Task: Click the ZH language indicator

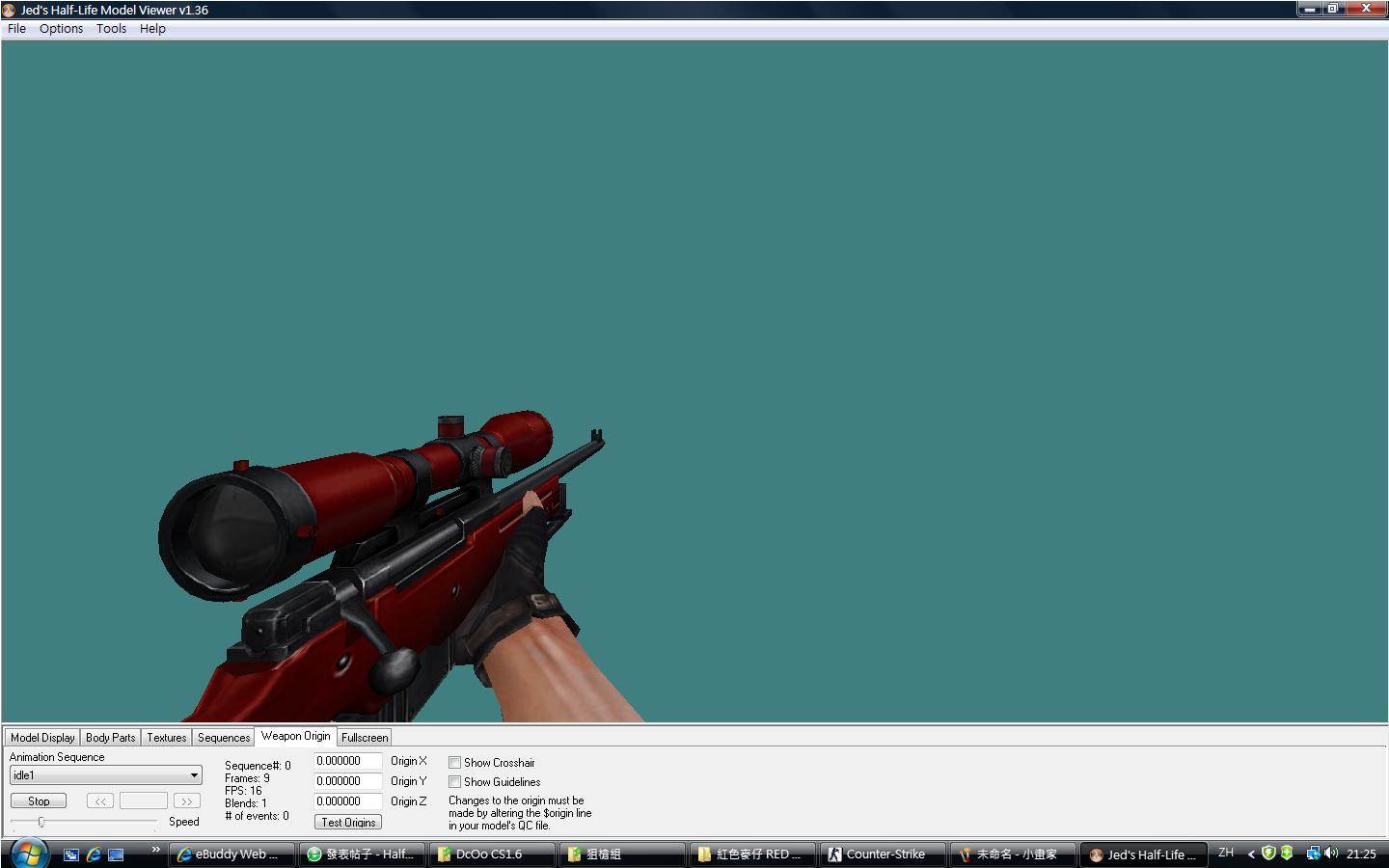Action: 1226,853
